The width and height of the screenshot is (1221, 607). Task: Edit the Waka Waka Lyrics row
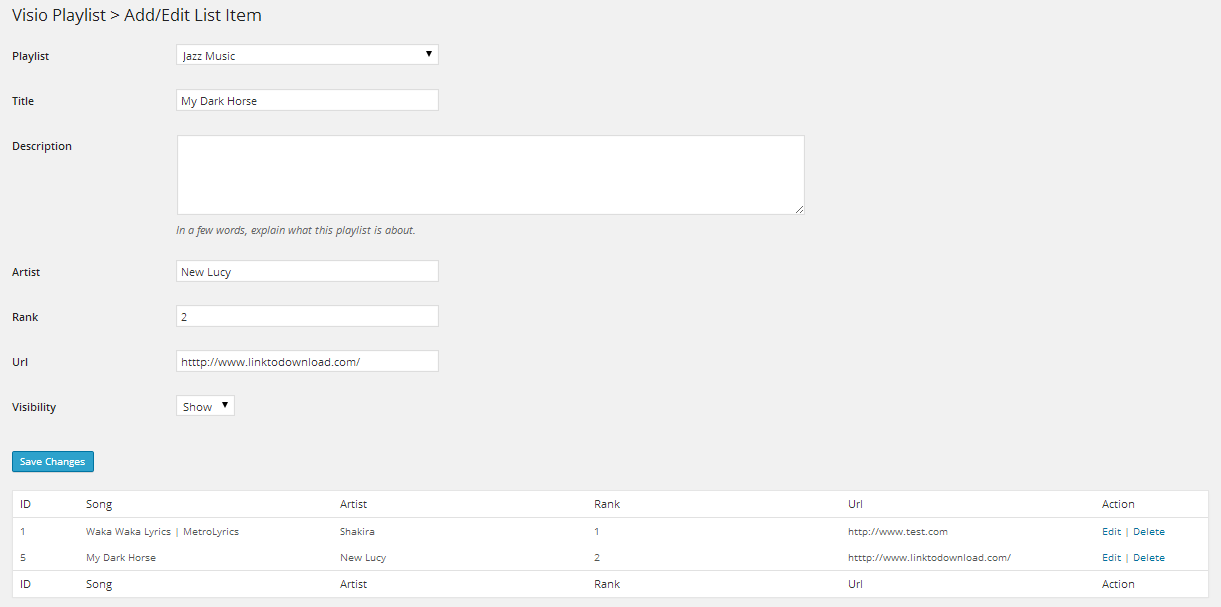click(1111, 532)
